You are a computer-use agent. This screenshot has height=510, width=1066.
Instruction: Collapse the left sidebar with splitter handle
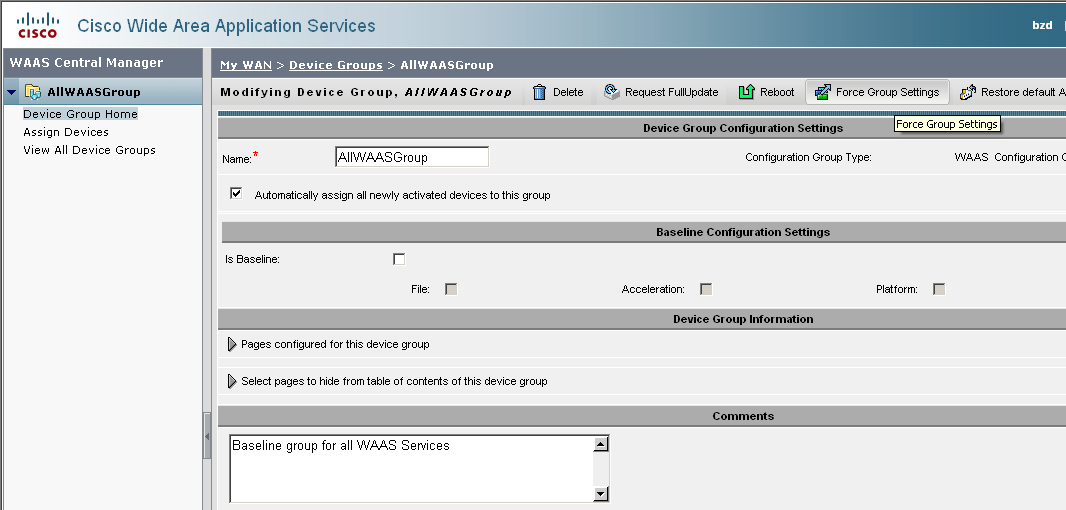coord(207,436)
